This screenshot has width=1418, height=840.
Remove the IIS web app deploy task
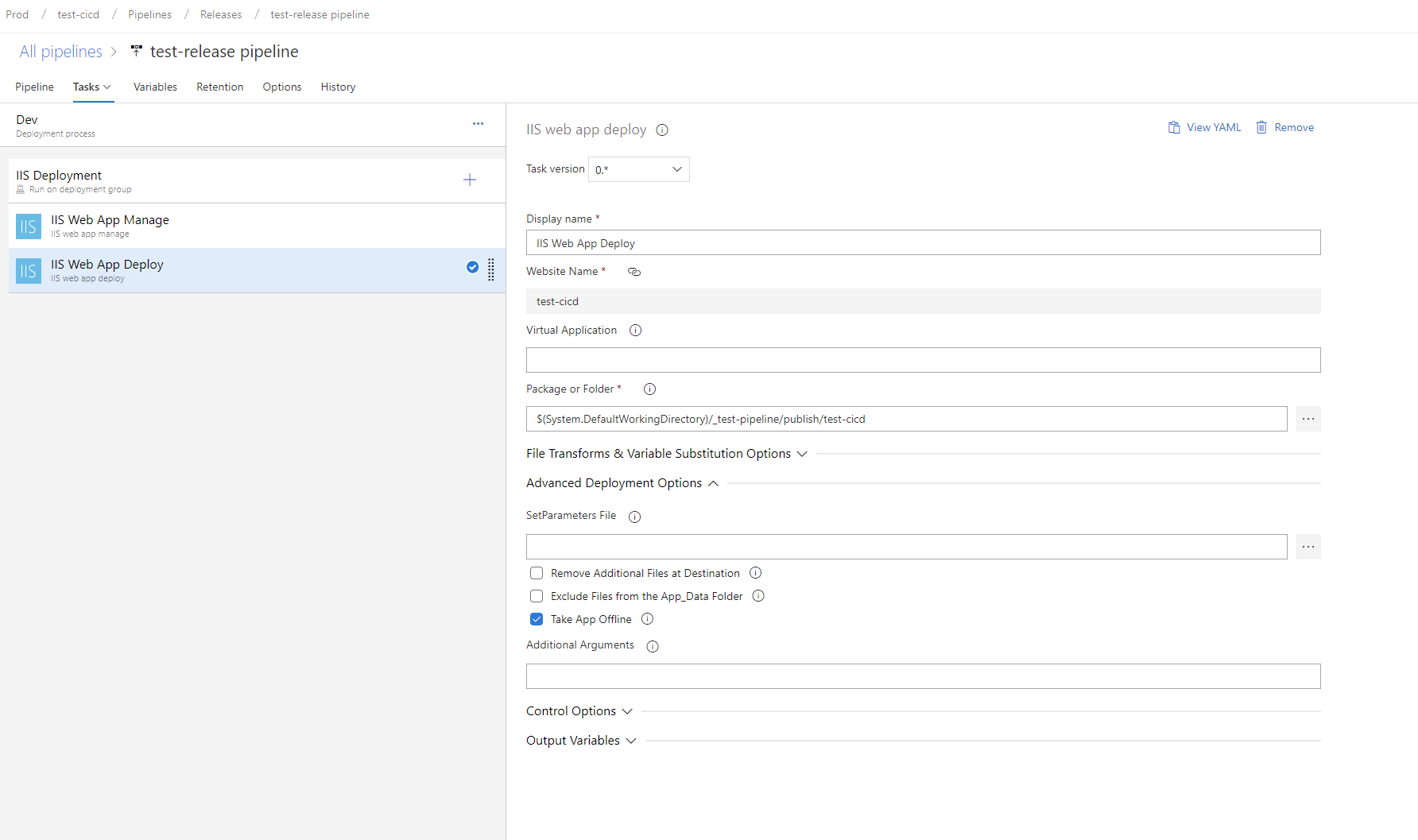coord(1284,128)
